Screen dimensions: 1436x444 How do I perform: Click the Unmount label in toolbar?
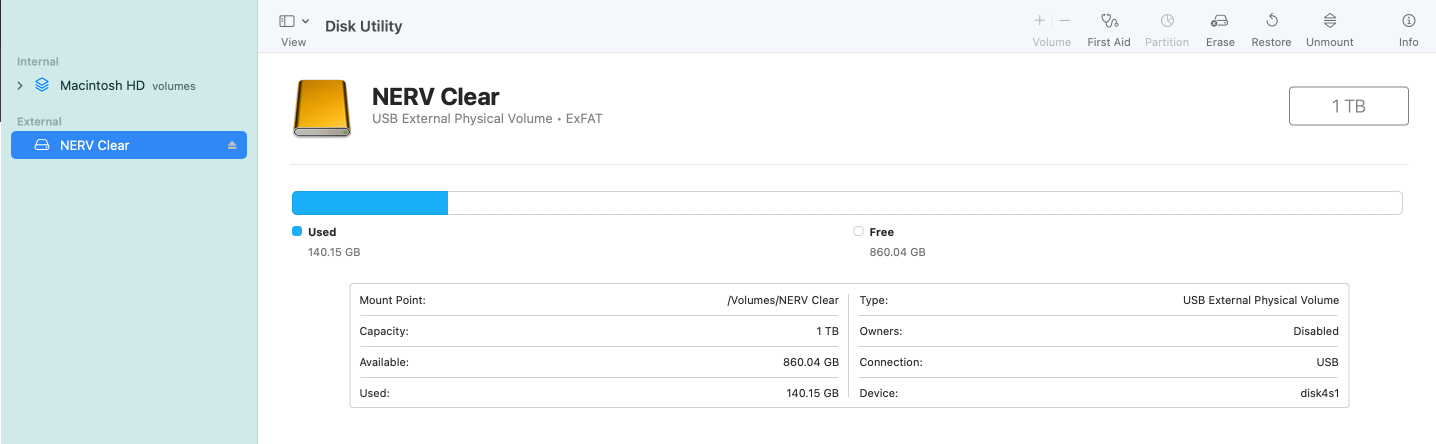pyautogui.click(x=1329, y=42)
